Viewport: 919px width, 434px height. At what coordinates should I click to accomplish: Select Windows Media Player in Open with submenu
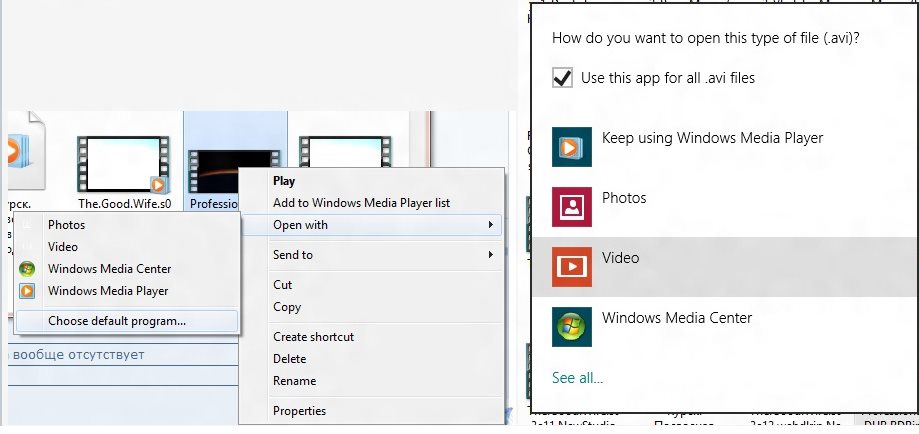click(108, 291)
